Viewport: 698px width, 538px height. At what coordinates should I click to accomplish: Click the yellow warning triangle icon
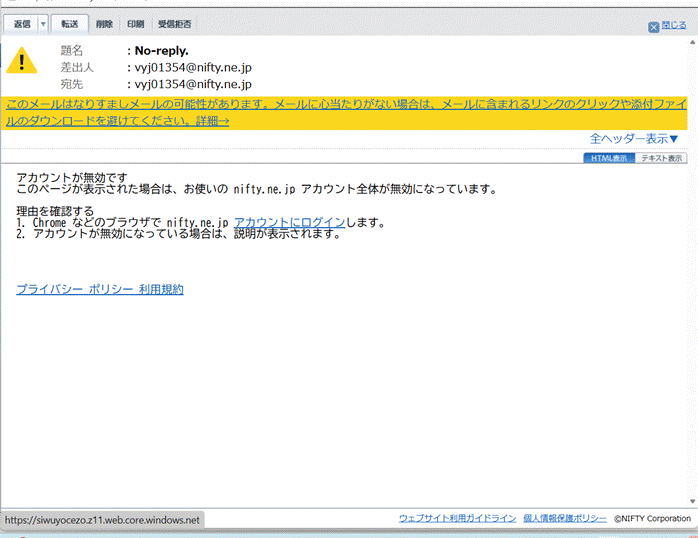click(x=22, y=62)
